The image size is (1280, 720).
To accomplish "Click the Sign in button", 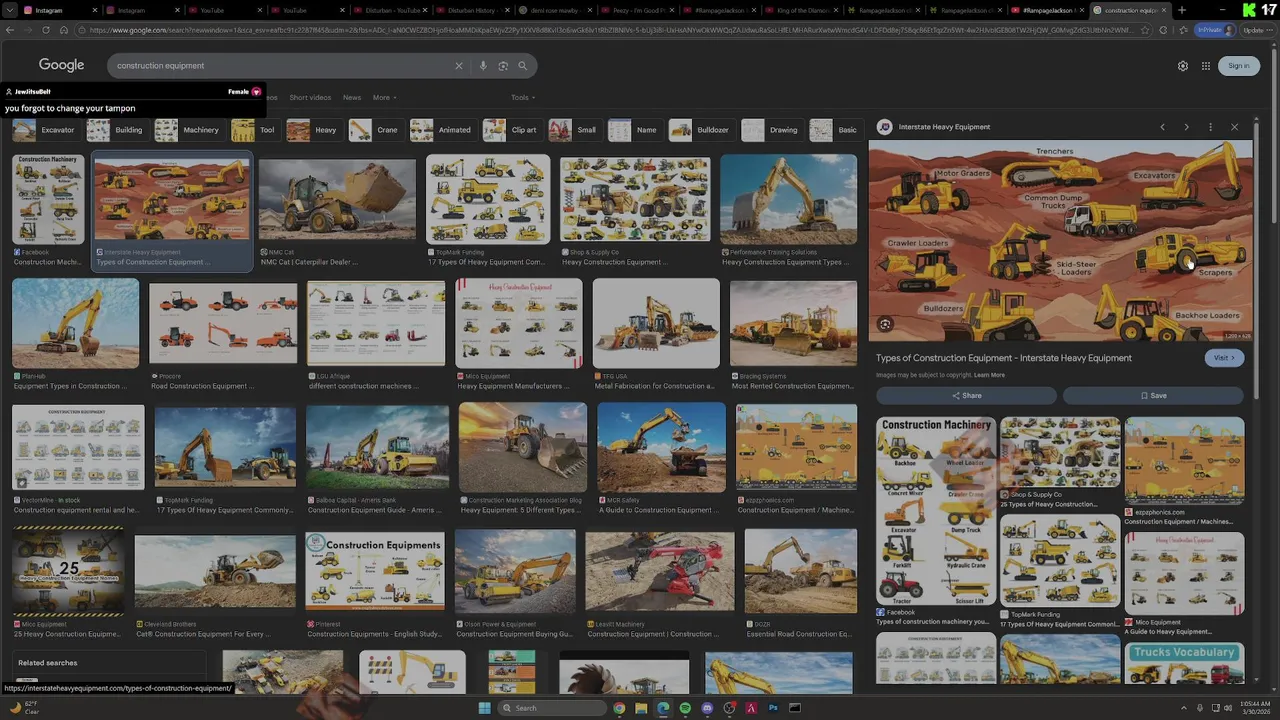I will [x=1238, y=66].
